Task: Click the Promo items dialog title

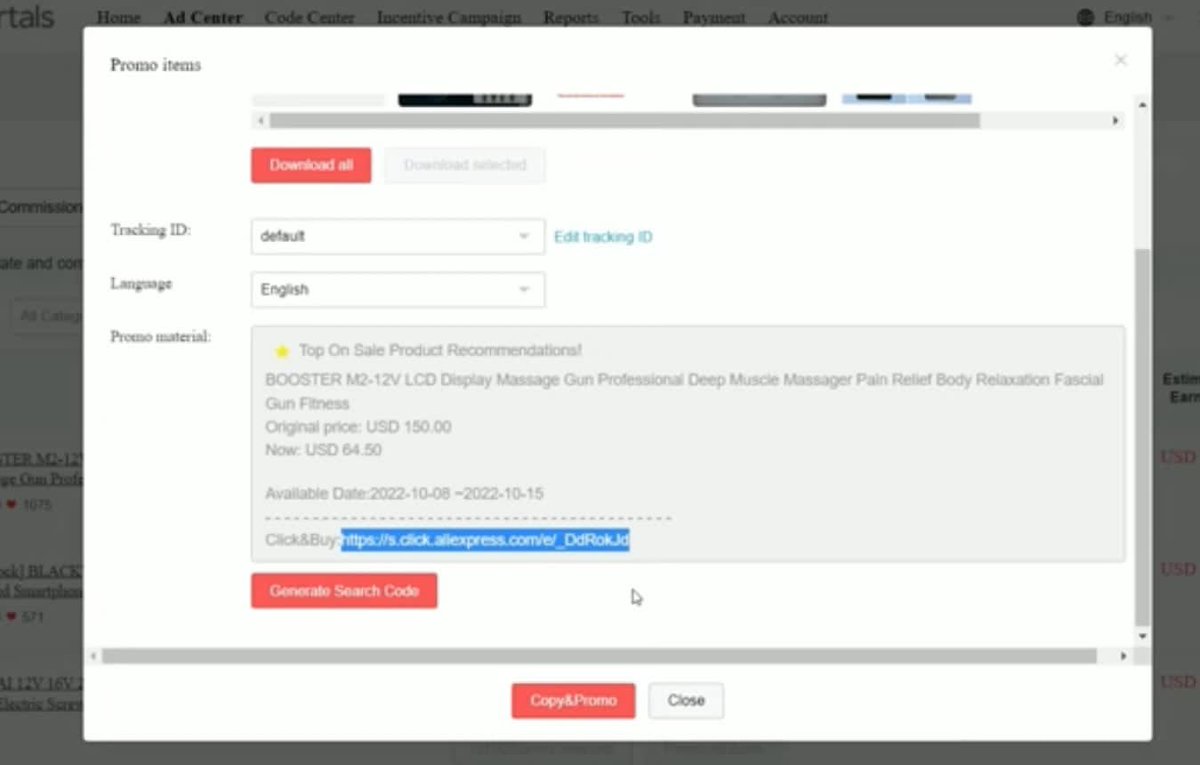Action: click(155, 65)
